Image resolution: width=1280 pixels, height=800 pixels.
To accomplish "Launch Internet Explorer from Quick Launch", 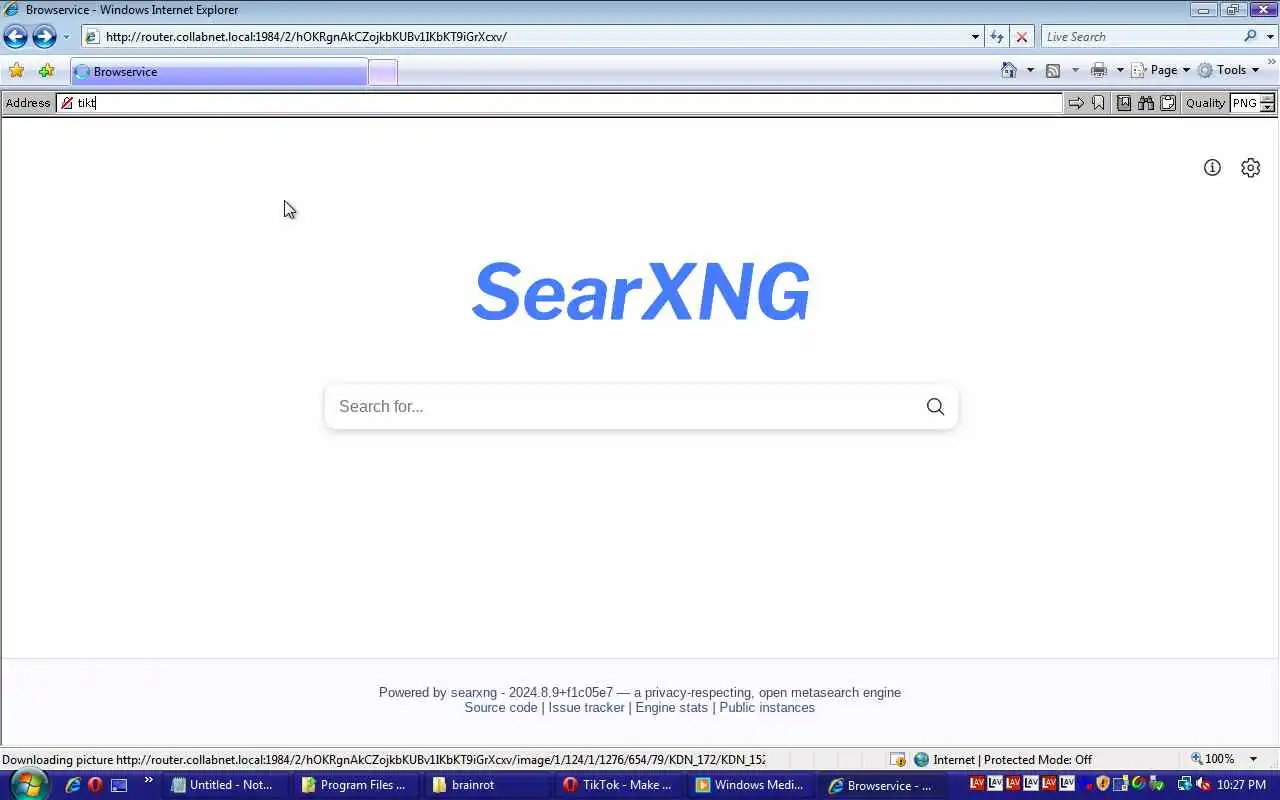I will point(72,785).
